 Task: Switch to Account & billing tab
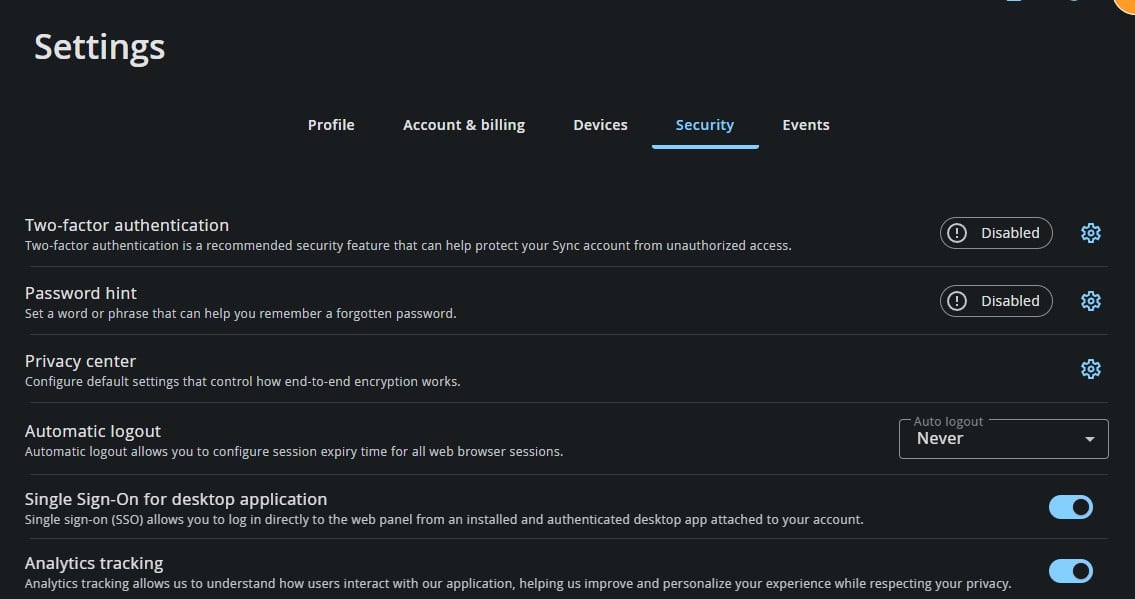[x=464, y=125]
